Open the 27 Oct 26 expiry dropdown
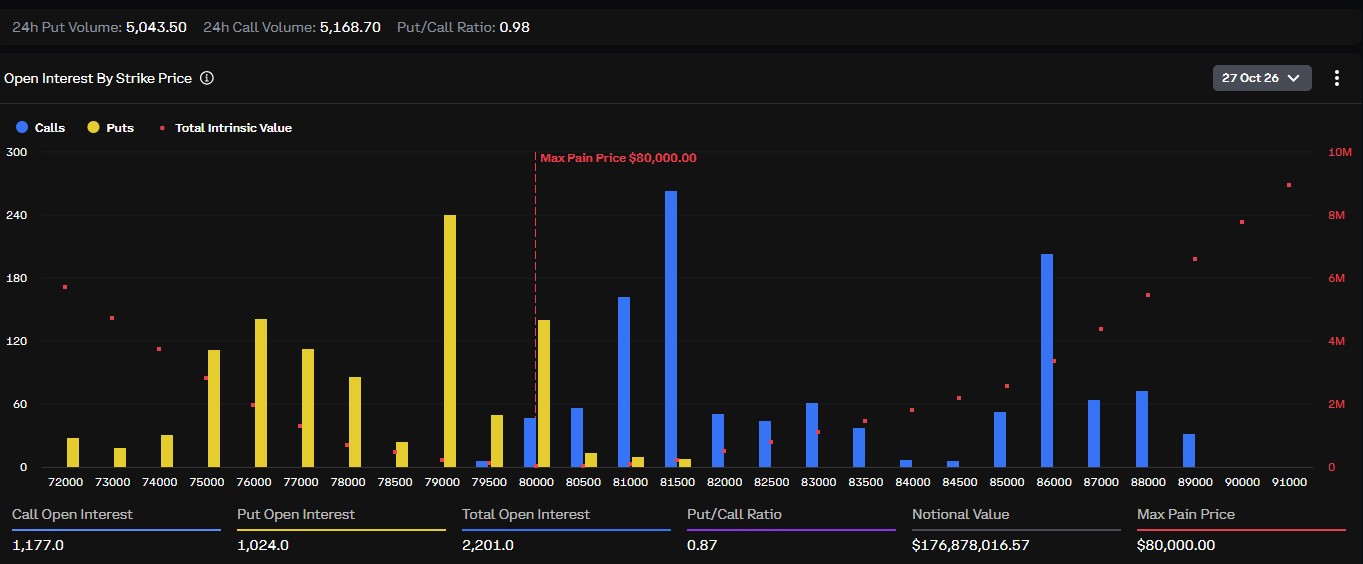Image resolution: width=1363 pixels, height=564 pixels. pyautogui.click(x=1262, y=78)
